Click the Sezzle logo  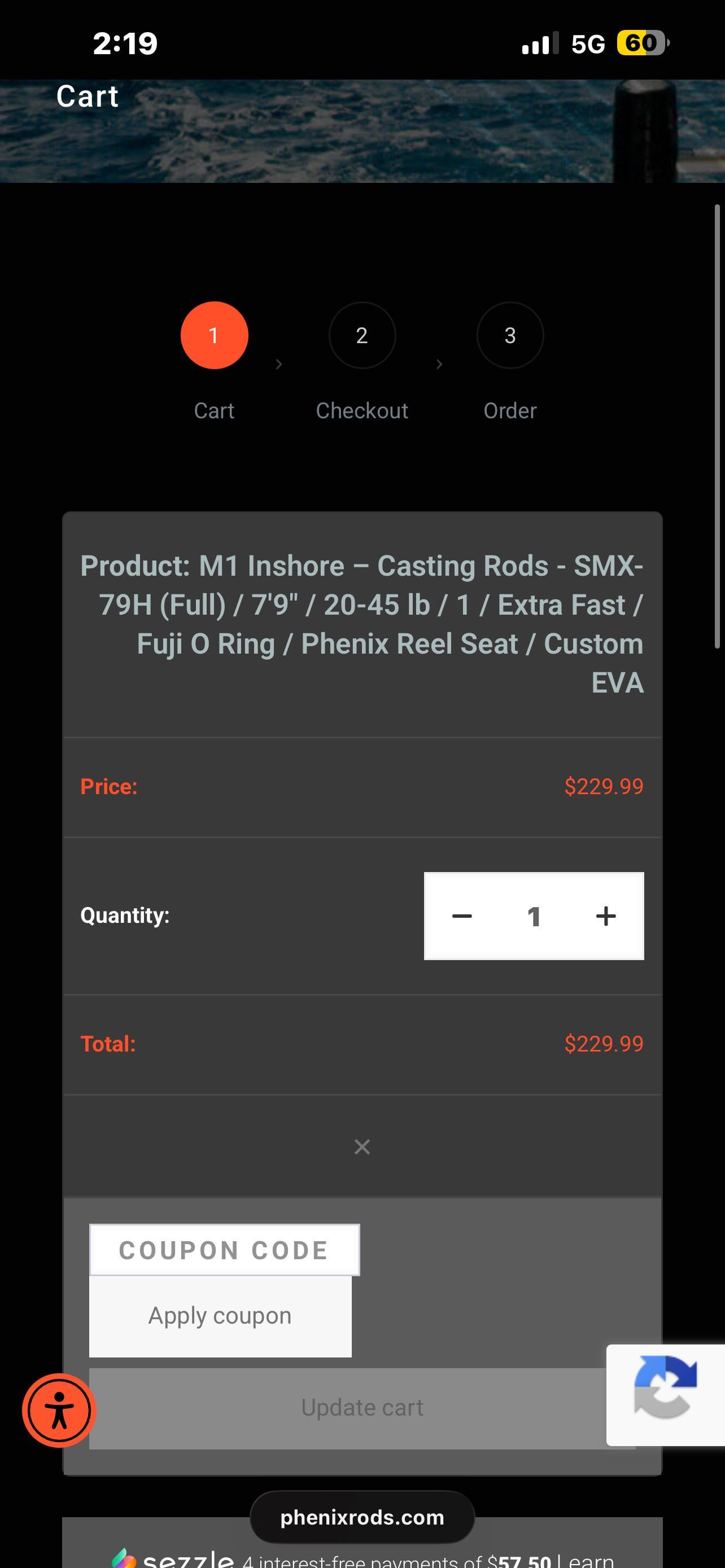[173, 1560]
